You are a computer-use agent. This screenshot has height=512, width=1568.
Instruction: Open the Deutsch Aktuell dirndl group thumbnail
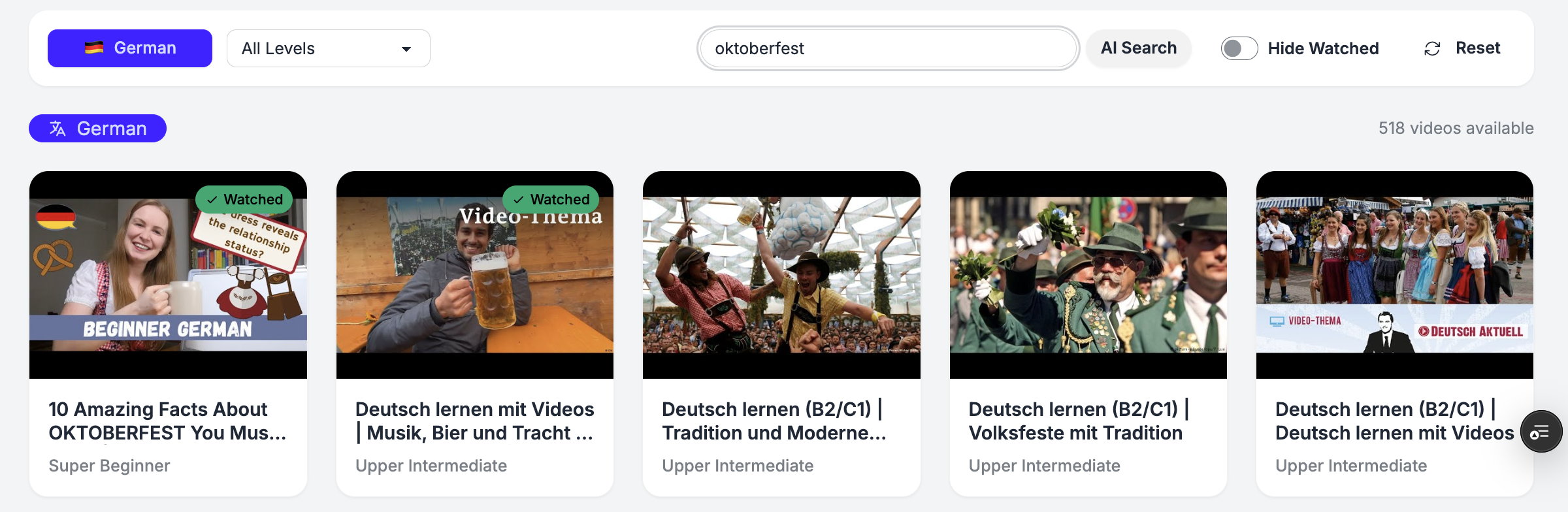[x=1395, y=275]
